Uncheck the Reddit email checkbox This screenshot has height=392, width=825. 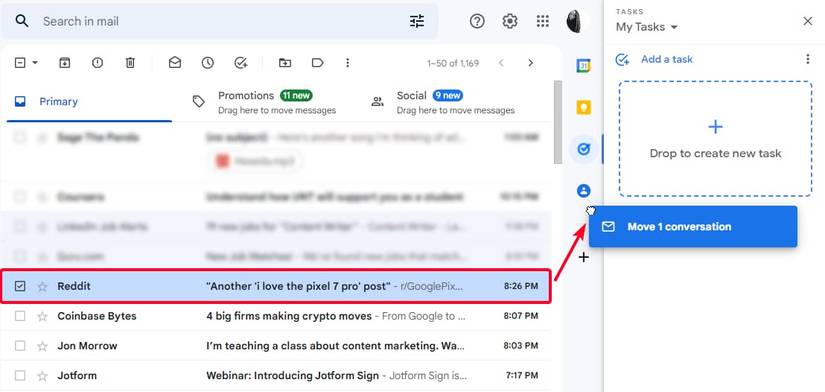20,286
